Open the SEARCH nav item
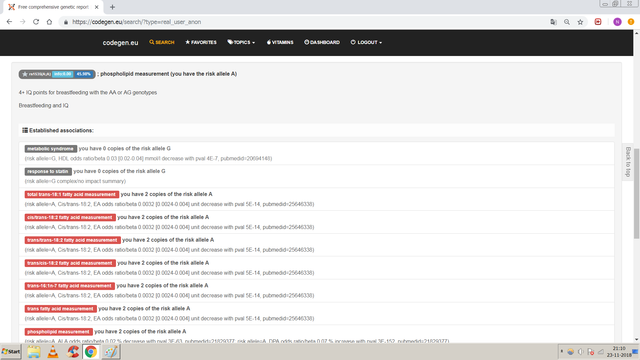Image resolution: width=640 pixels, height=360 pixels. (x=162, y=42)
